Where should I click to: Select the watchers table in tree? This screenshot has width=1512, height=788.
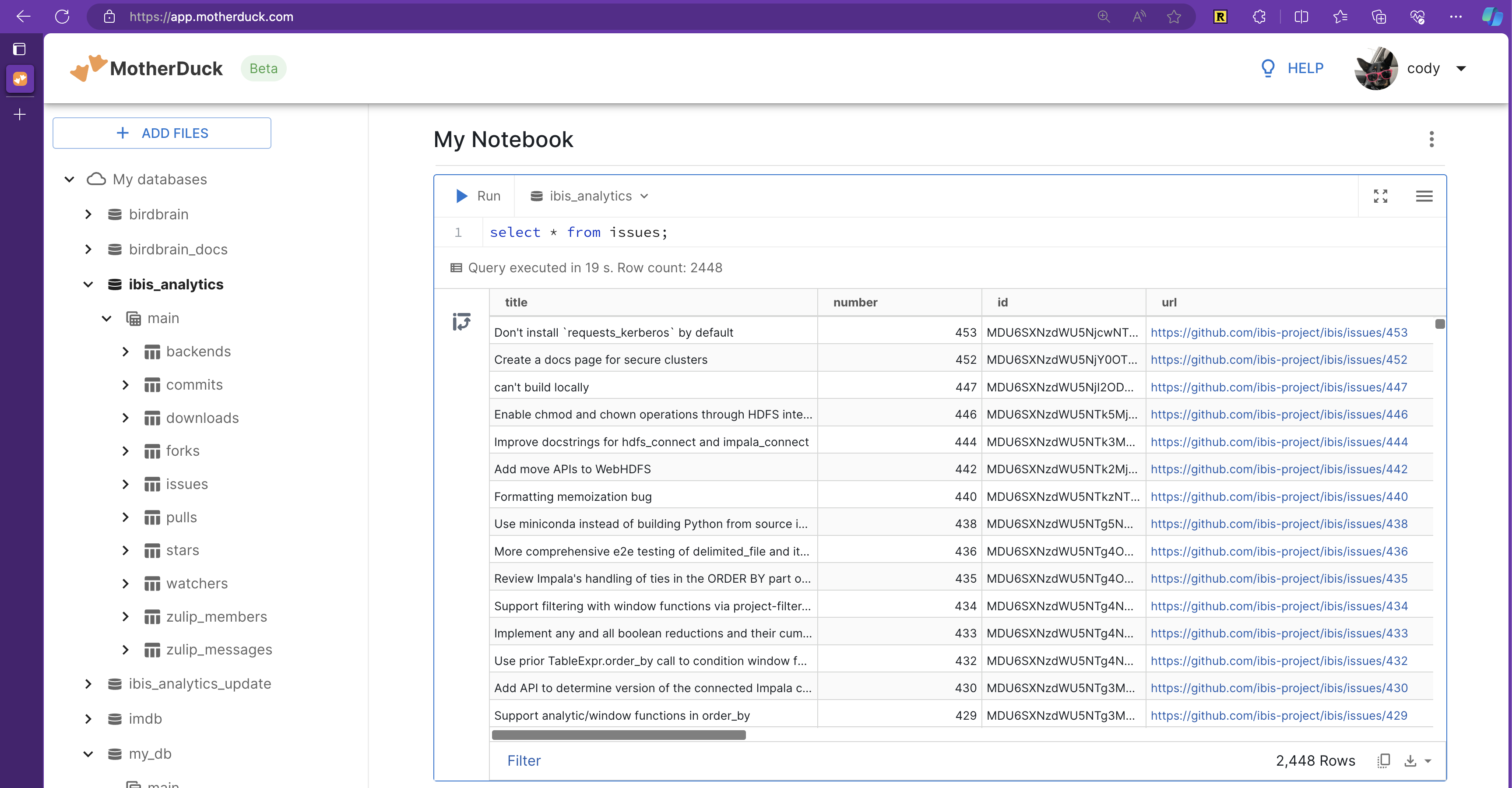coord(197,584)
